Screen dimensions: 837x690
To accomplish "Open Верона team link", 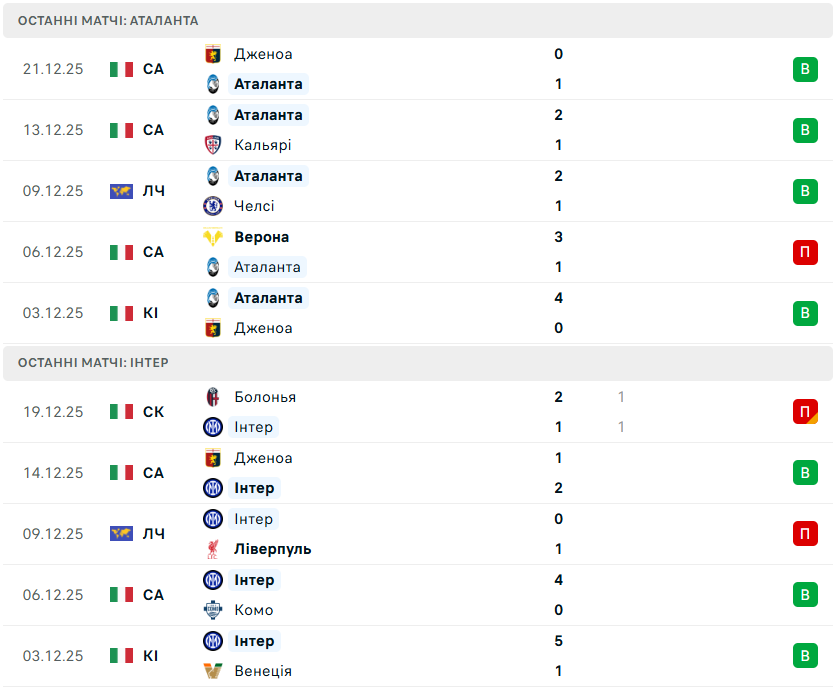I will (261, 237).
